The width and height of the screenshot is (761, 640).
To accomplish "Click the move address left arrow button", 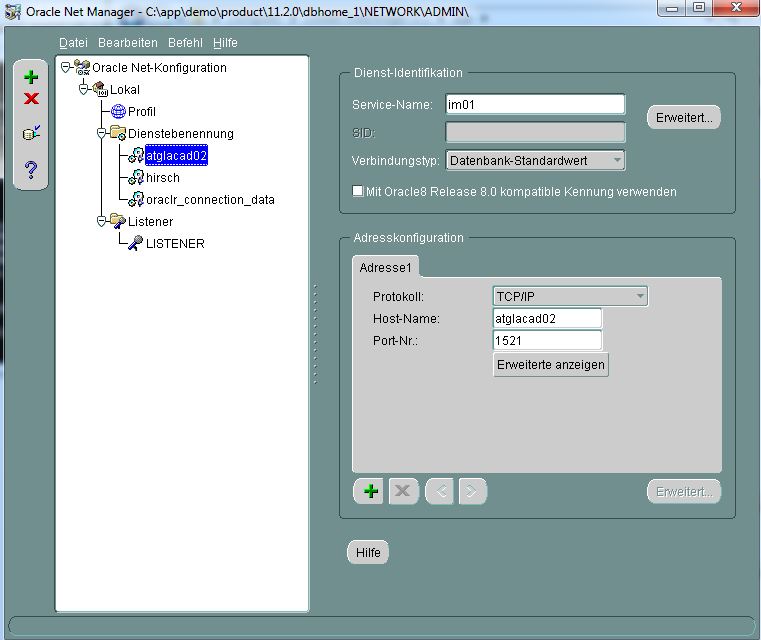I will point(440,491).
